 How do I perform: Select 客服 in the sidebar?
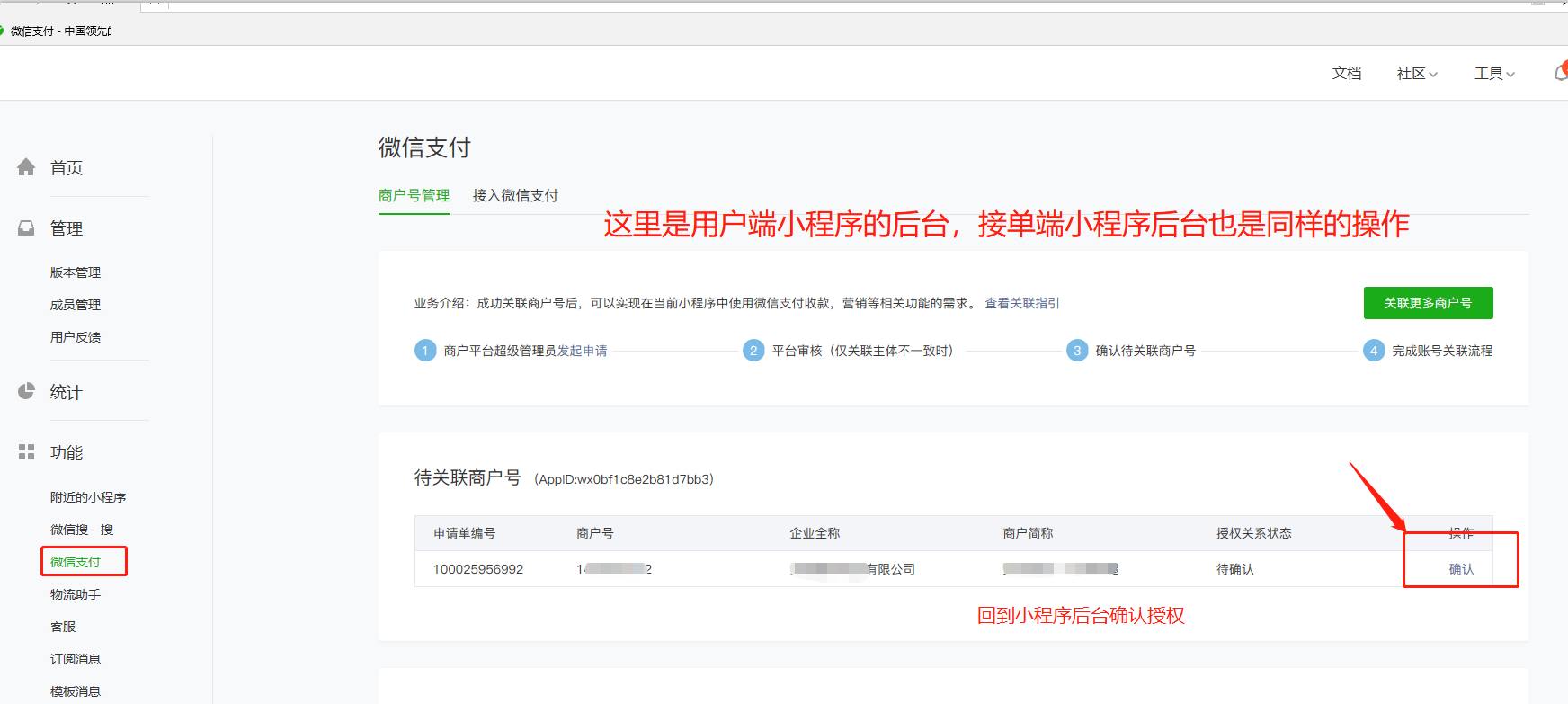(63, 627)
